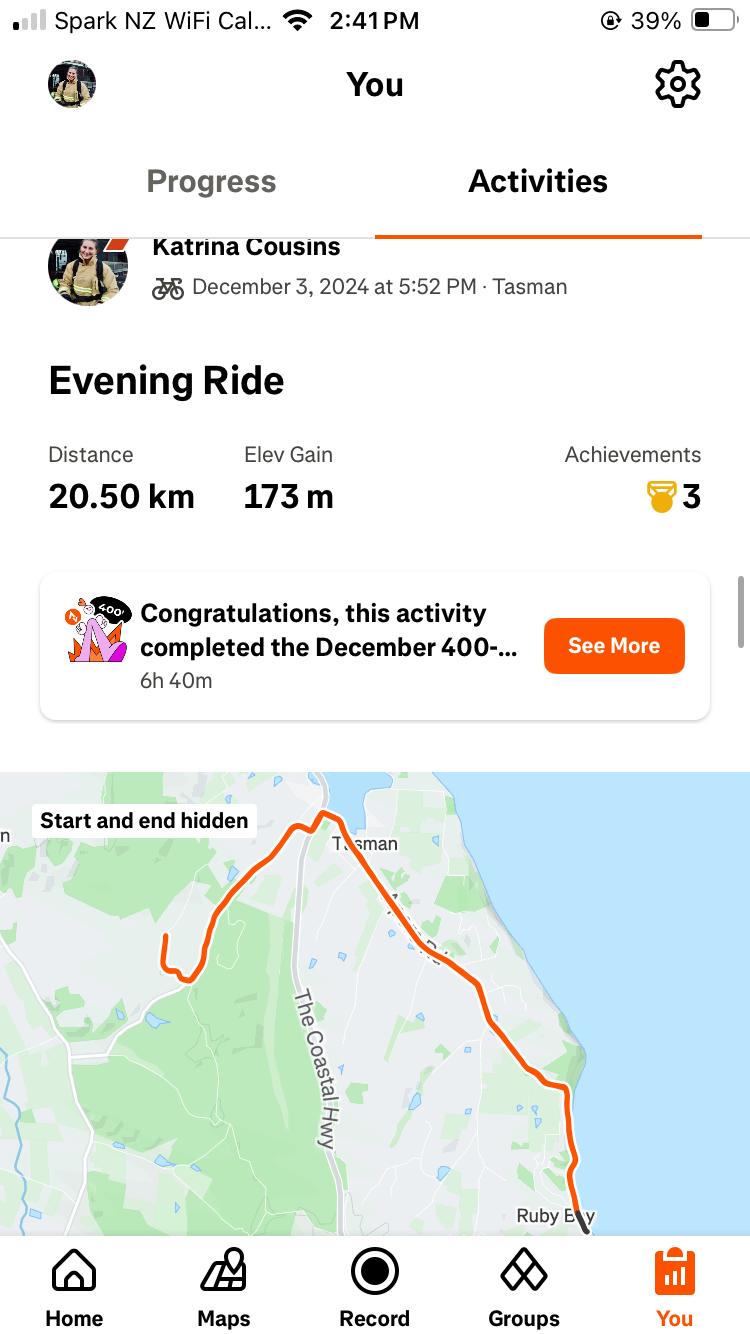Open the Maps tab icon
The image size is (750, 1334).
[224, 1272]
